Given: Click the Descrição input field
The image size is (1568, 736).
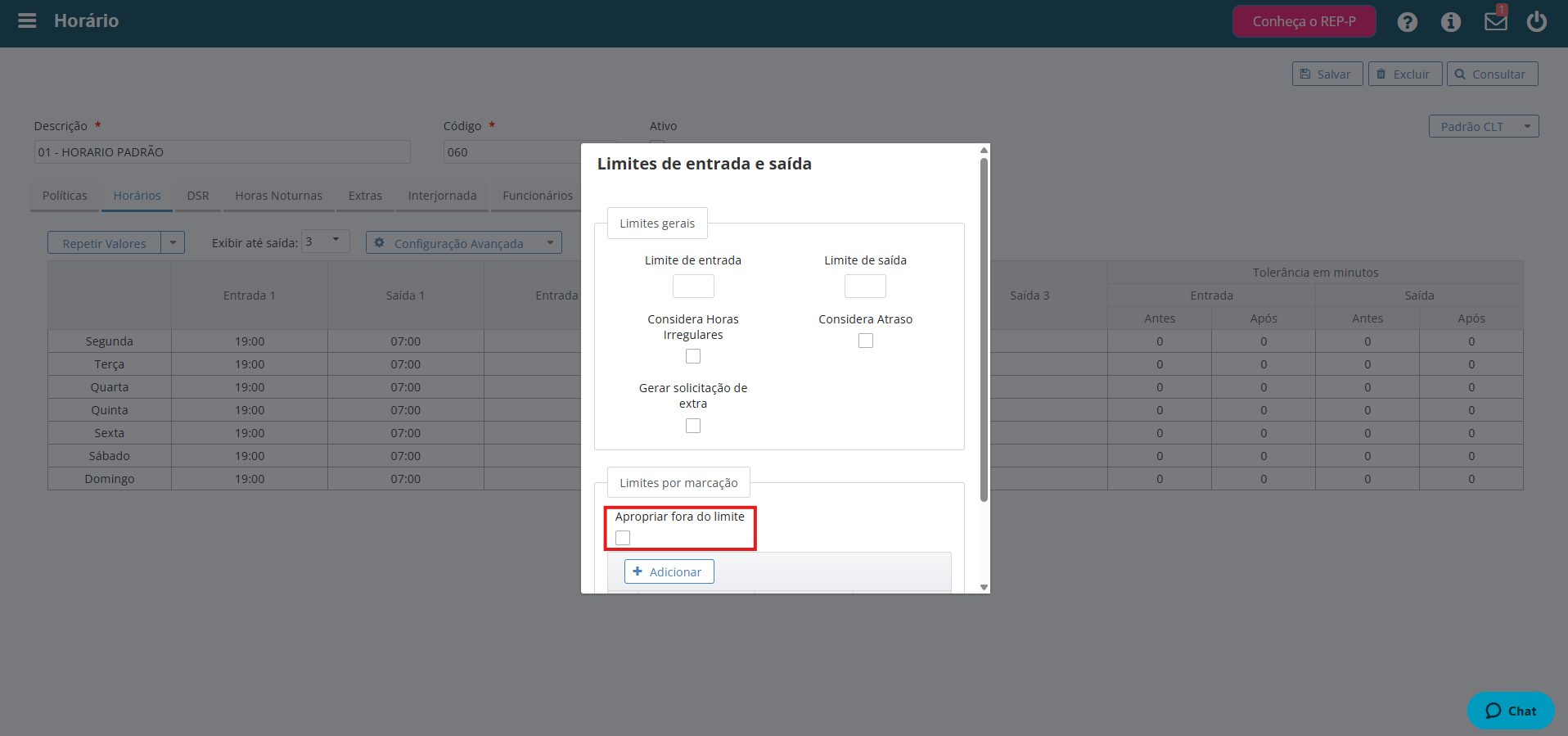Looking at the screenshot, I should pos(222,151).
